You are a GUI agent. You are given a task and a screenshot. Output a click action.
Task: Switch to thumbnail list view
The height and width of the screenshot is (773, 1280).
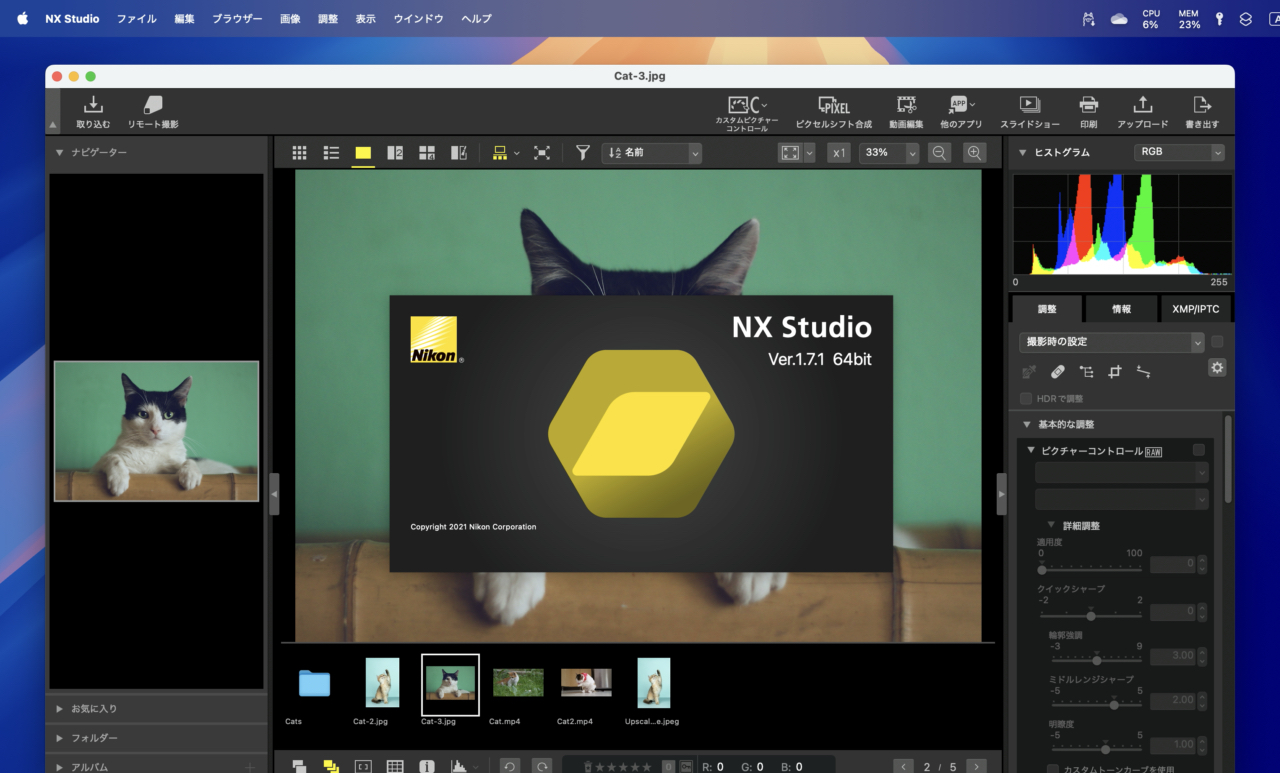pos(331,153)
